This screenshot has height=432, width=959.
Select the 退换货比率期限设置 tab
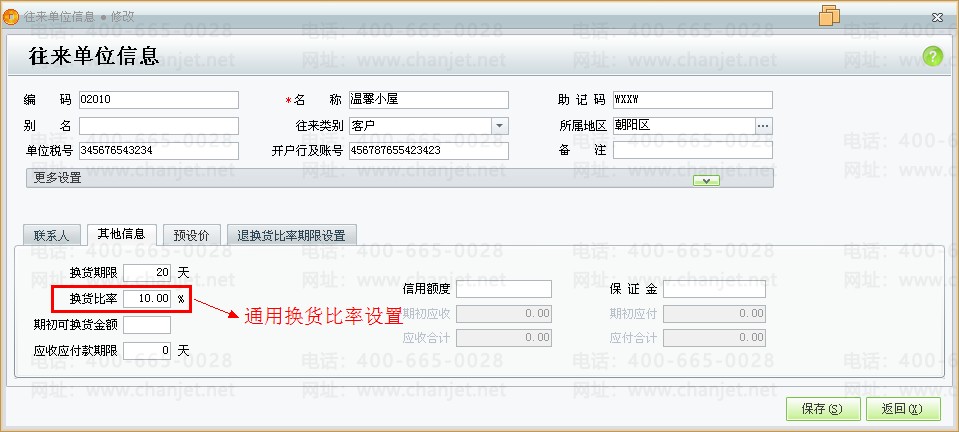point(291,236)
